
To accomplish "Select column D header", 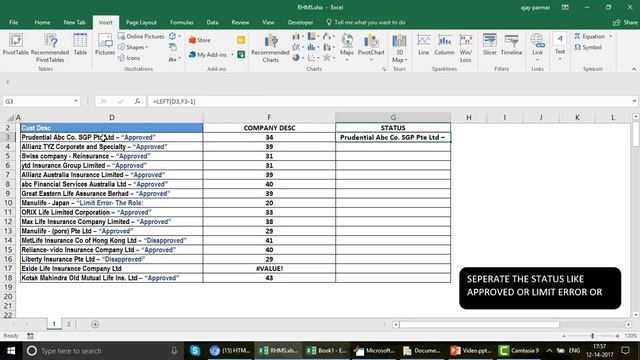I will point(111,118).
